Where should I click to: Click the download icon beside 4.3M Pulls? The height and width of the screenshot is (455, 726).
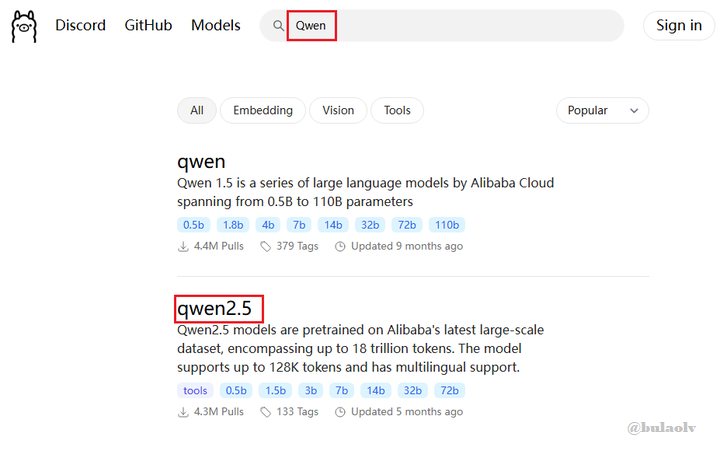pos(183,412)
